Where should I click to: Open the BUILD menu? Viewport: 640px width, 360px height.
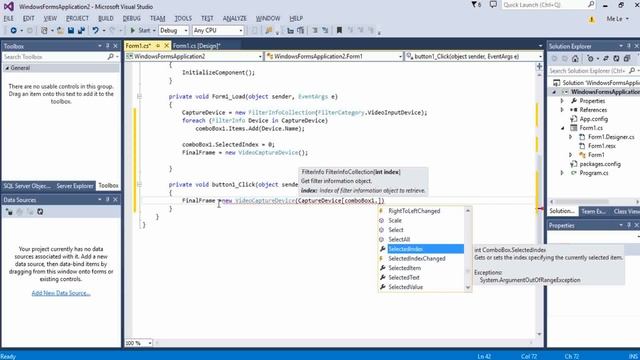tap(106, 18)
